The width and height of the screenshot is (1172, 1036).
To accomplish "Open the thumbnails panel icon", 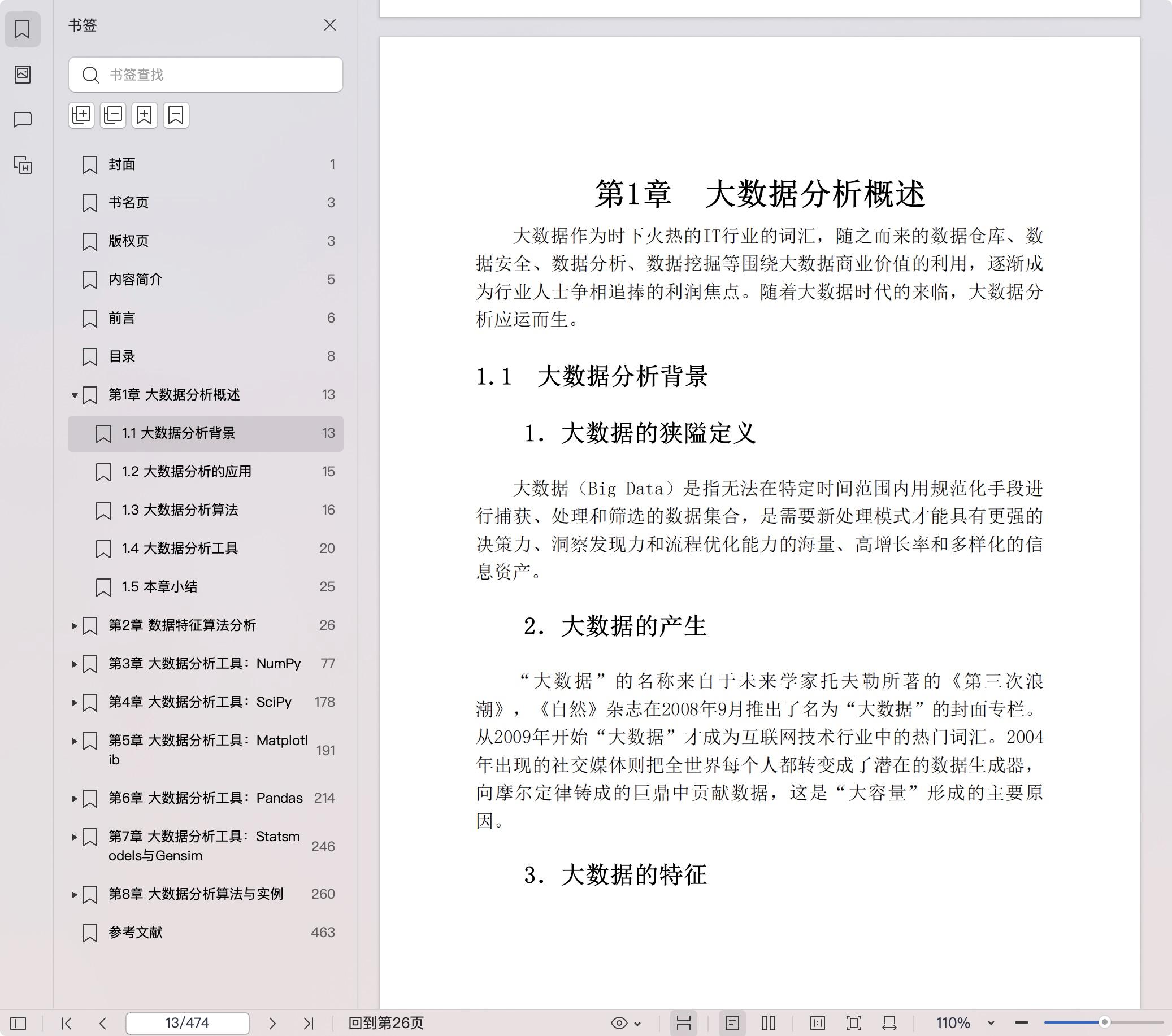I will (23, 74).
